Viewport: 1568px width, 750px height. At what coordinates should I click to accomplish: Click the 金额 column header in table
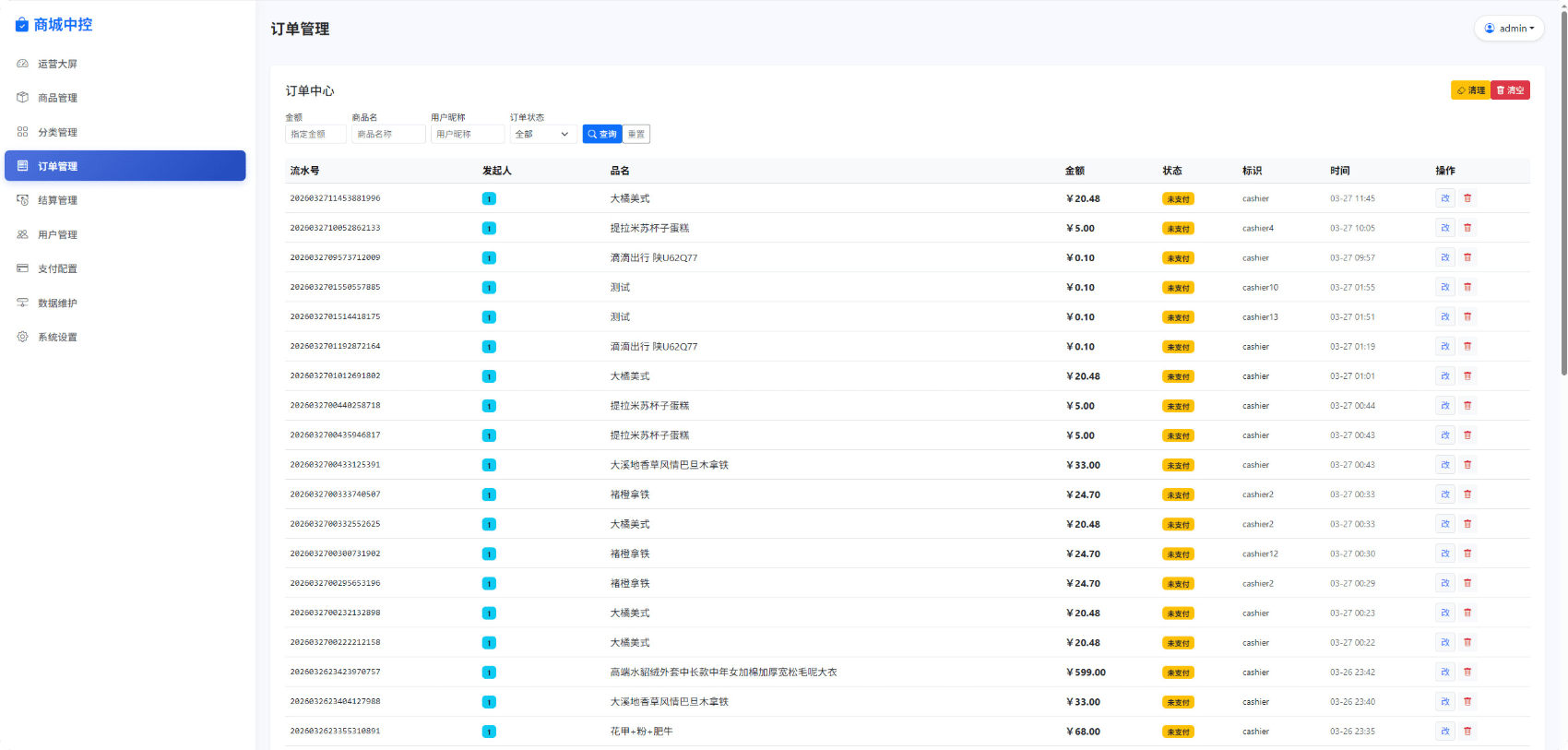click(x=1075, y=171)
